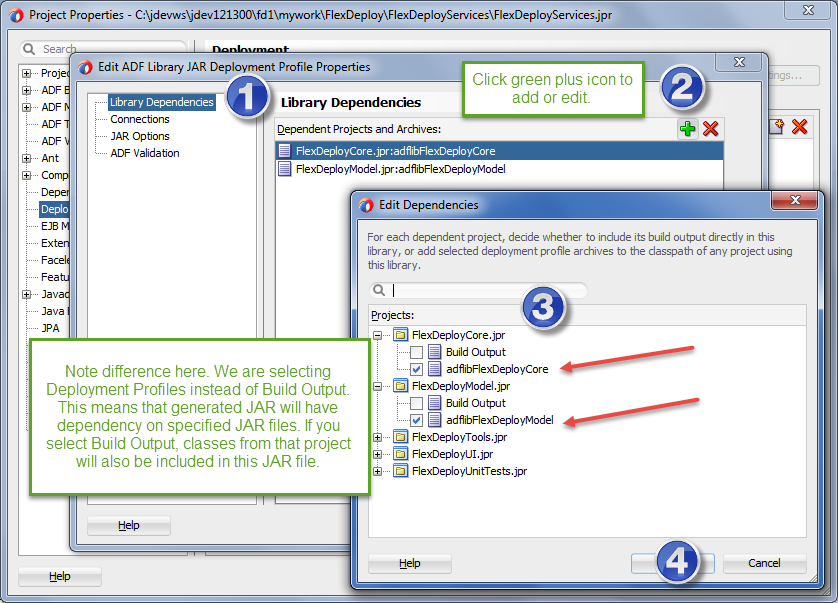The height and width of the screenshot is (603, 838).
Task: Expand FlexDeployTools.jpr node
Action: coord(378,438)
